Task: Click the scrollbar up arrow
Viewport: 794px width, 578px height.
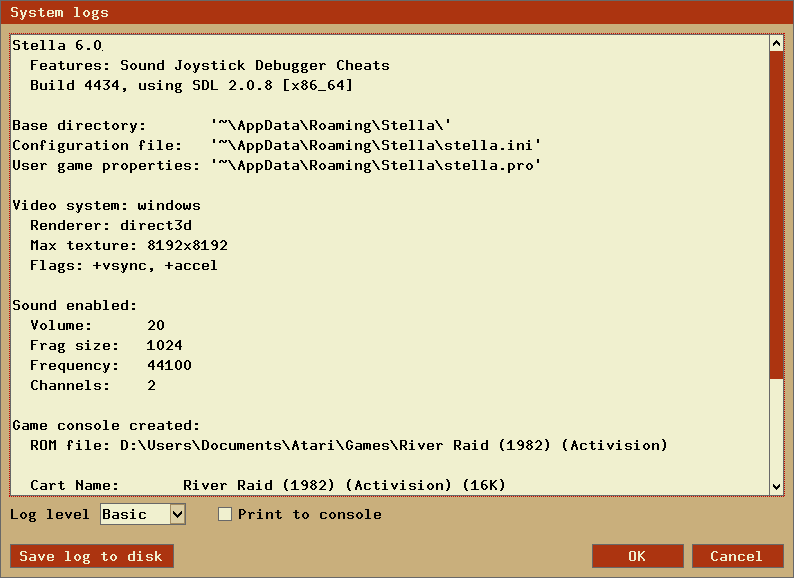Action: coord(776,44)
